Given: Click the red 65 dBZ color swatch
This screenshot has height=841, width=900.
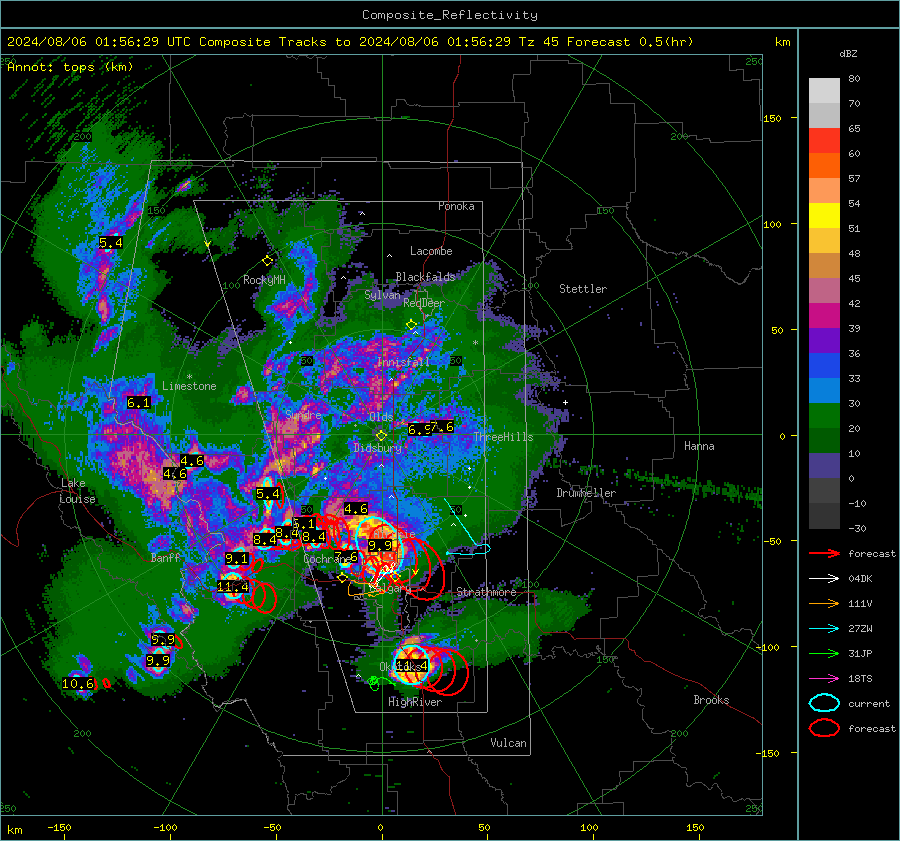Looking at the screenshot, I should pos(824,141).
